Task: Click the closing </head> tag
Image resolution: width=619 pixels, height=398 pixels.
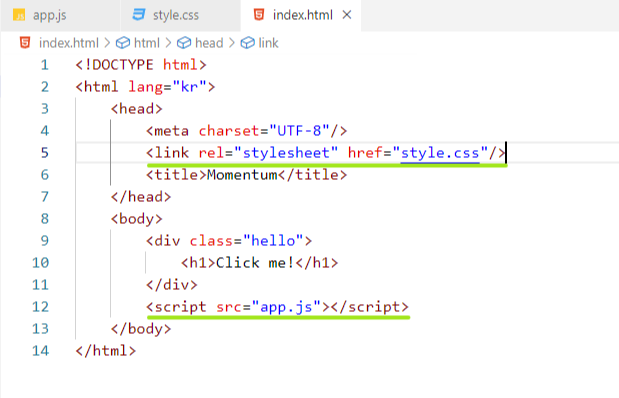Action: (141, 197)
